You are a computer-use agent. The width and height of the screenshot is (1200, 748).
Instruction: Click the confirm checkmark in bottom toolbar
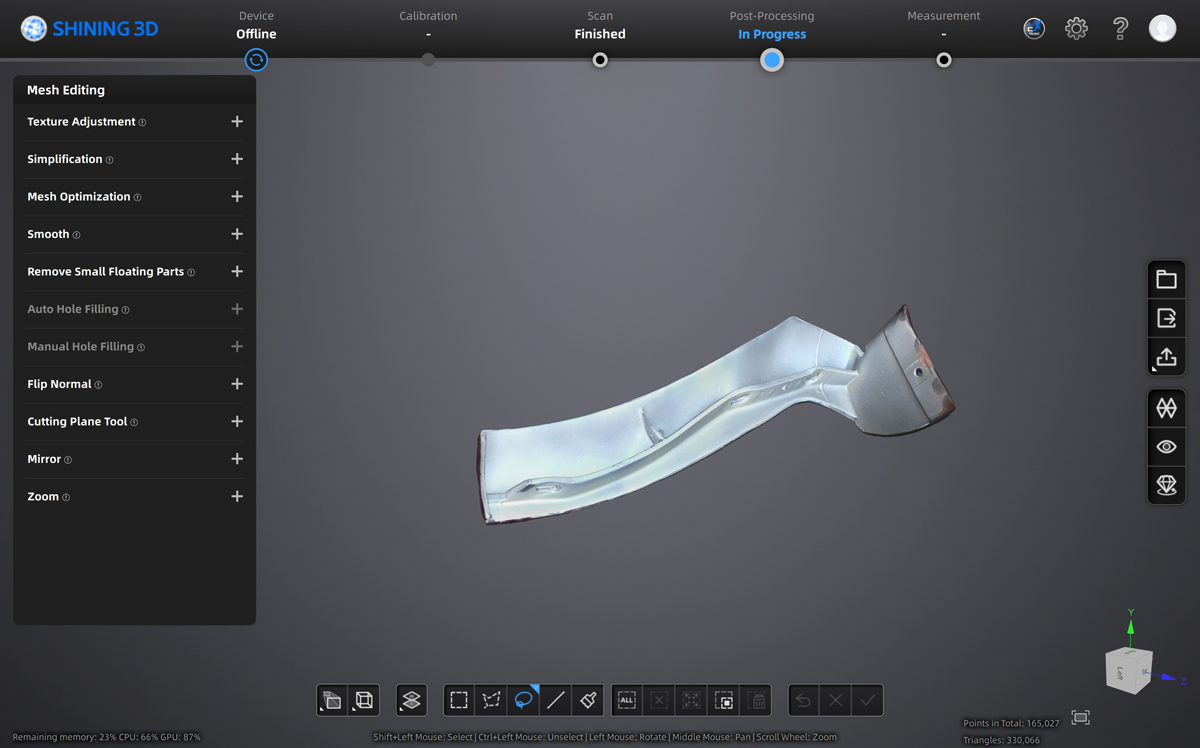[868, 700]
